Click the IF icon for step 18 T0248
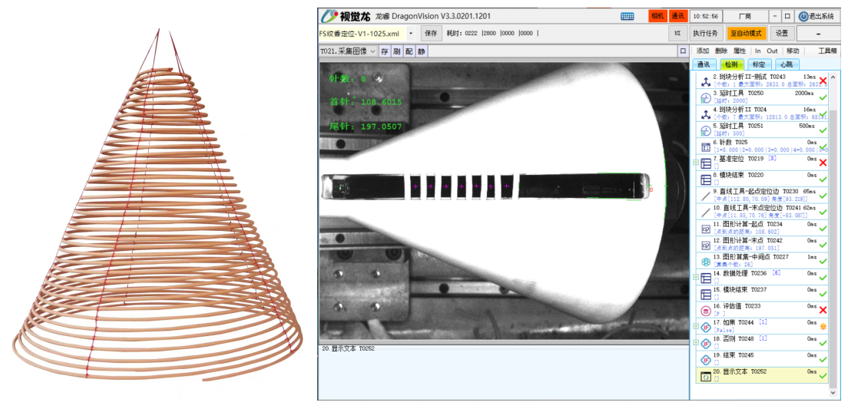 (x=706, y=344)
